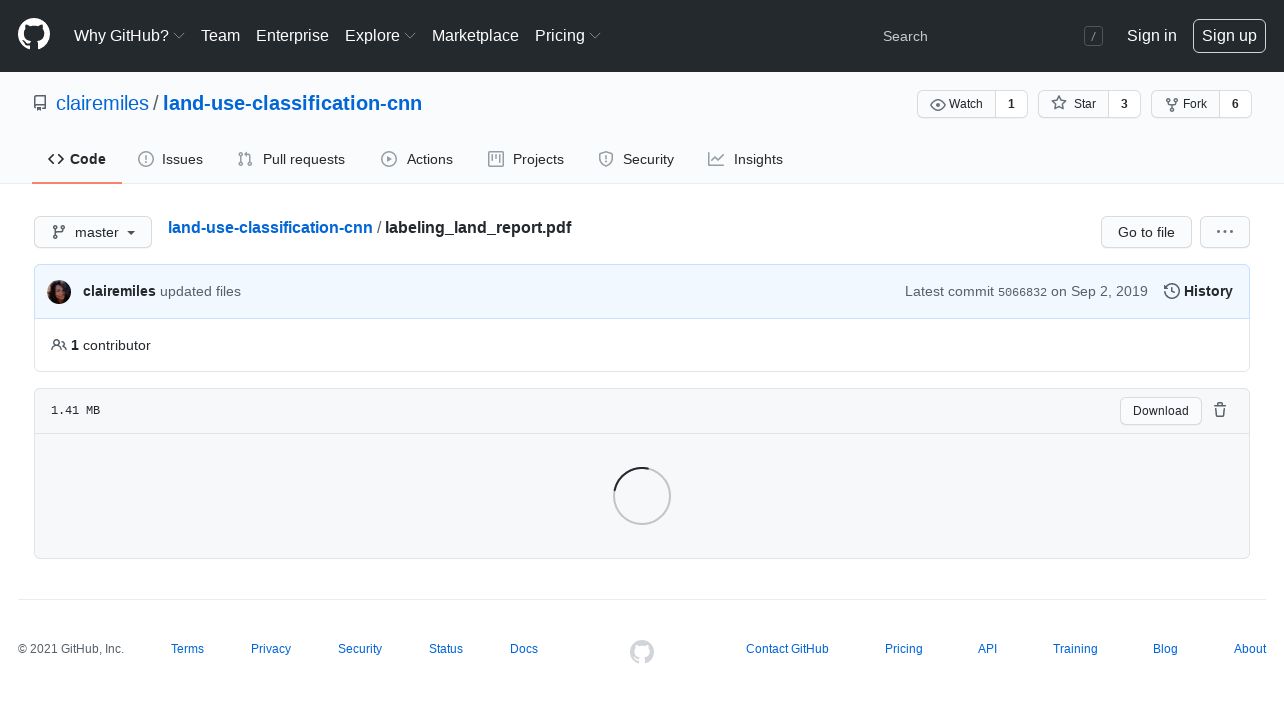
Task: Open the Terms footer link
Action: pos(187,649)
